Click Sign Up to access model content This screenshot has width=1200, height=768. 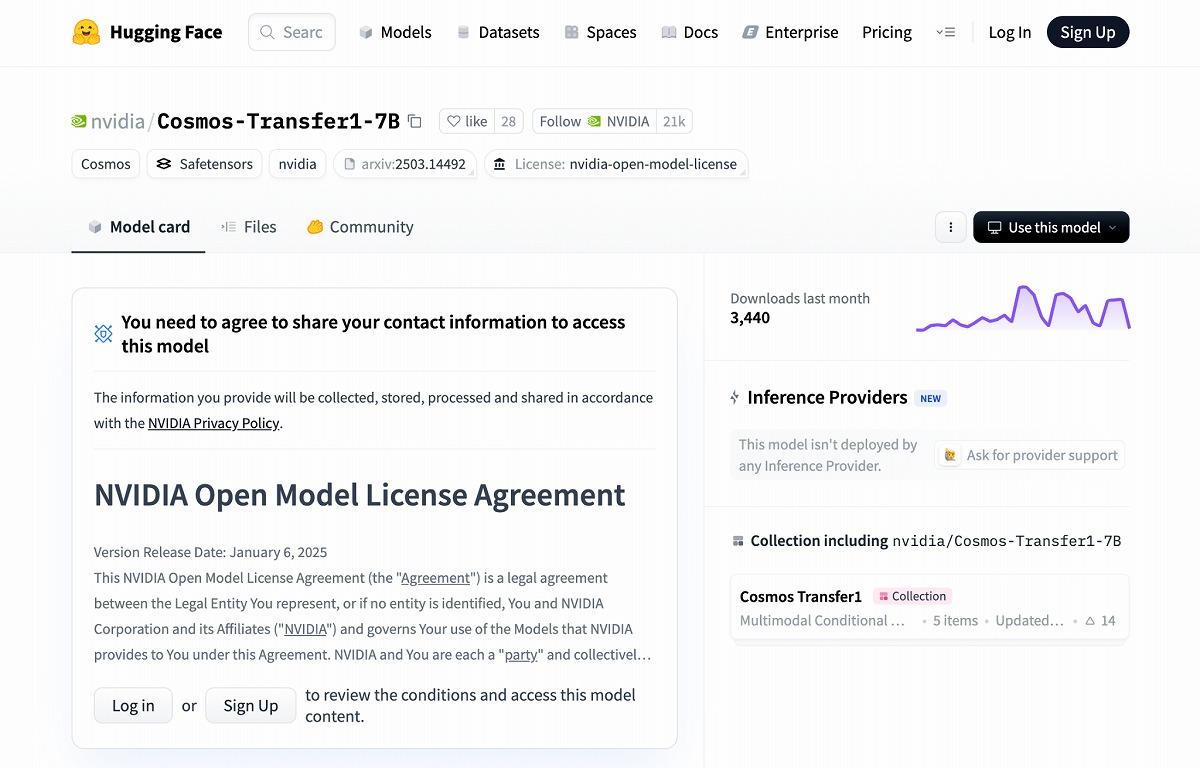pyautogui.click(x=251, y=705)
